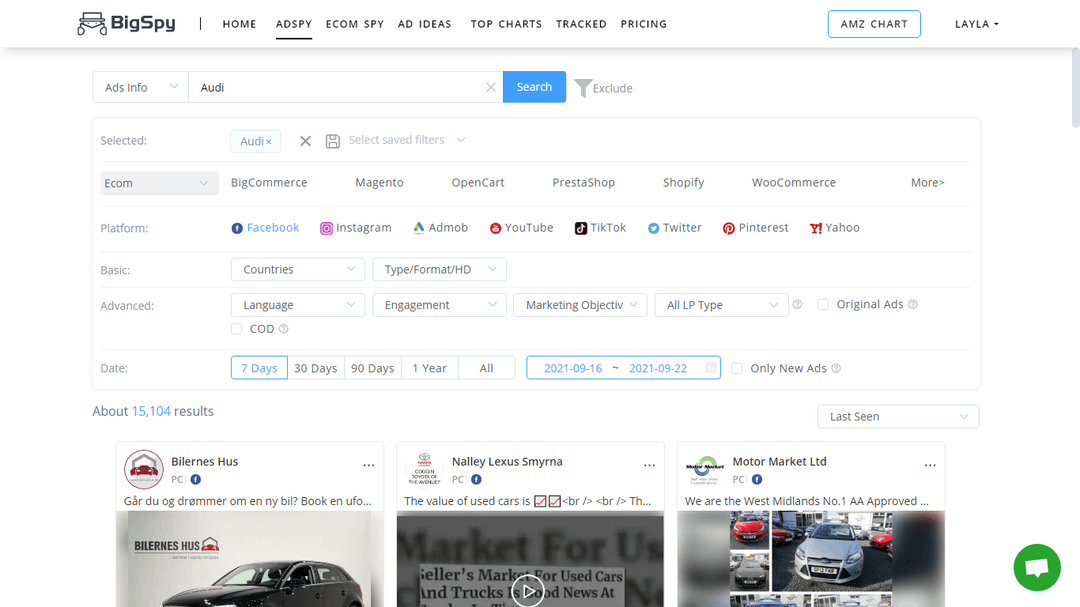
Task: Expand Select saved filters dropdown
Action: (406, 140)
